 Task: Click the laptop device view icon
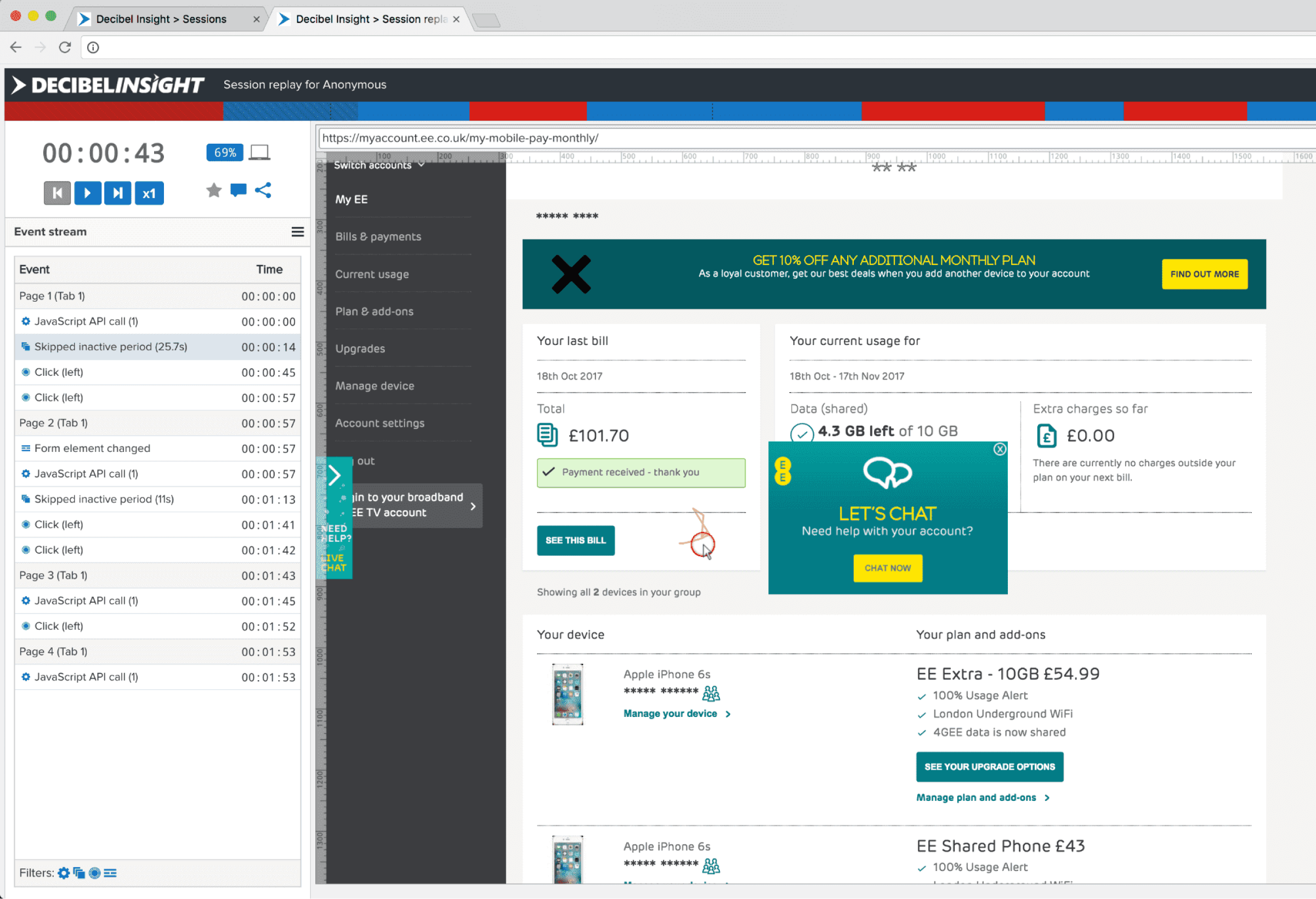tap(259, 152)
